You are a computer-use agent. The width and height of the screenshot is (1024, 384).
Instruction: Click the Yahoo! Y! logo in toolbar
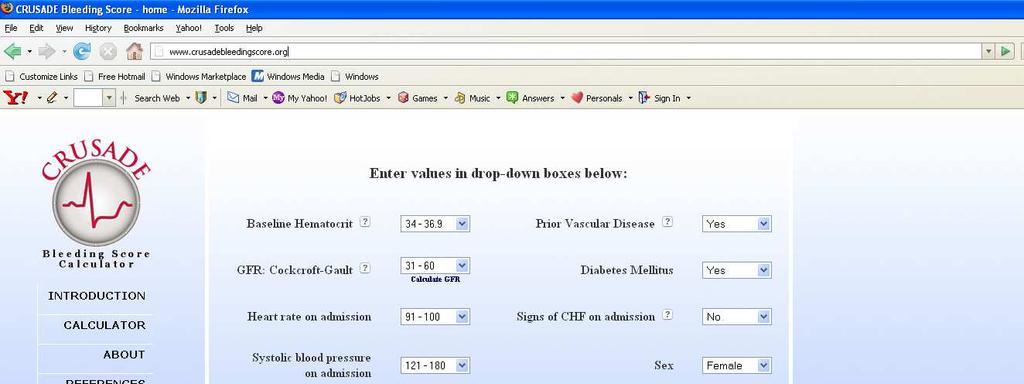coord(16,98)
